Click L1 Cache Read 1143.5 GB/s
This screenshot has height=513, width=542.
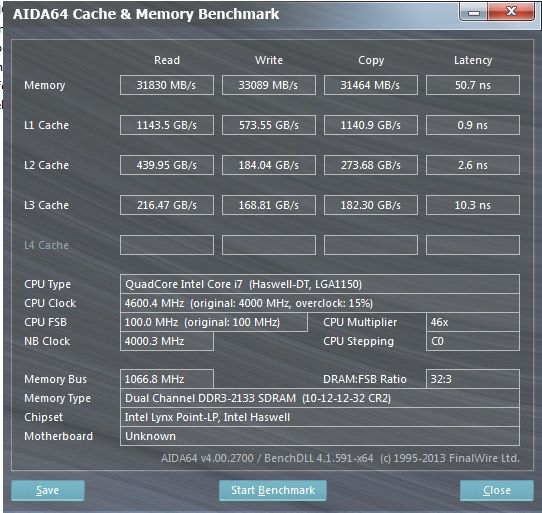coord(167,125)
